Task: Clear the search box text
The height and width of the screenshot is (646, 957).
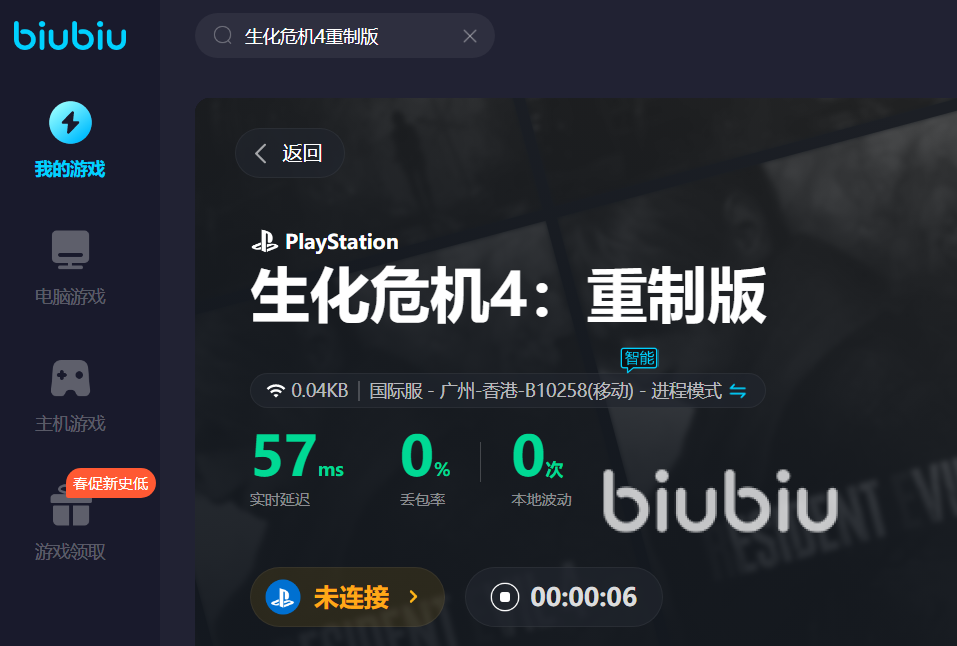Action: point(470,36)
